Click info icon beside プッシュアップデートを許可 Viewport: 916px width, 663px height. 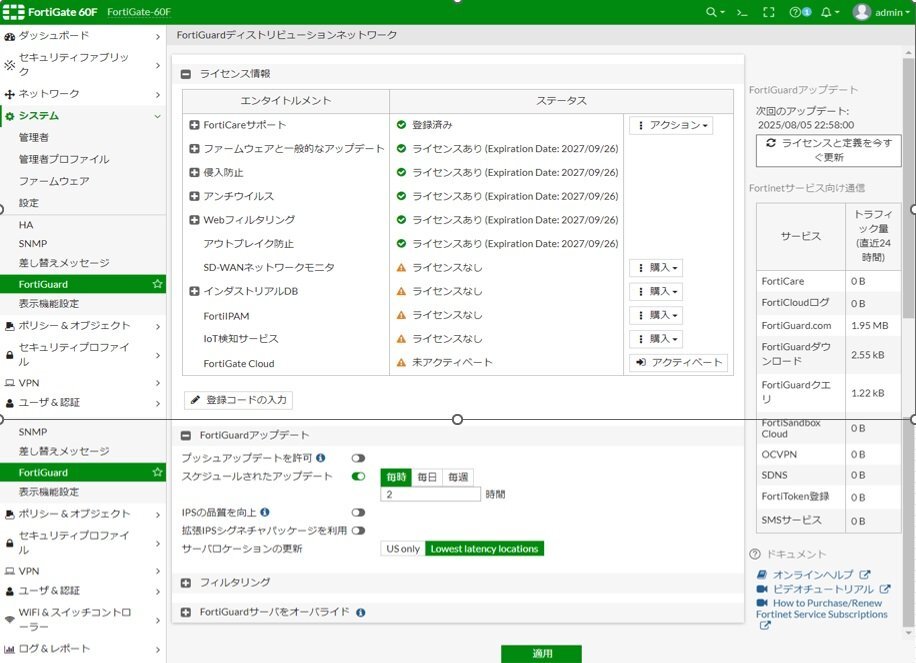[x=321, y=458]
